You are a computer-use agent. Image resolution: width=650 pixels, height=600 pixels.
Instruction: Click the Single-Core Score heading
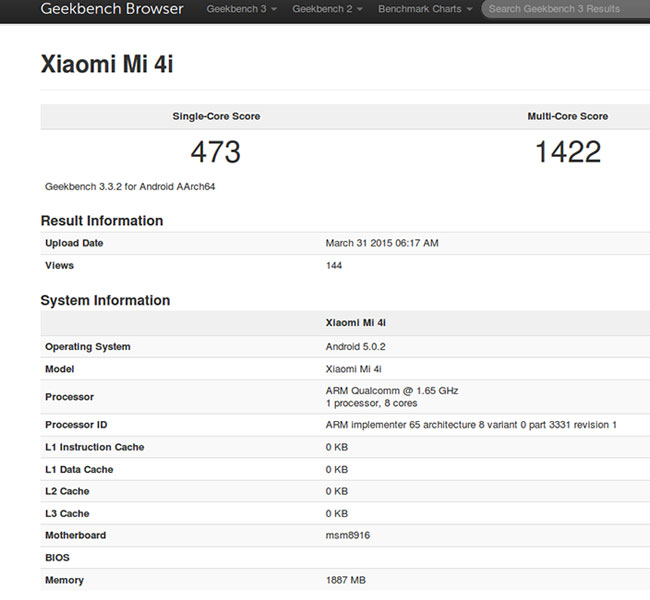tap(216, 116)
